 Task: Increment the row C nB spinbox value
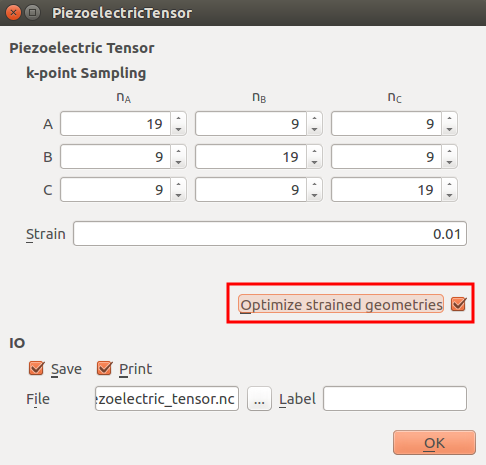[x=314, y=184]
